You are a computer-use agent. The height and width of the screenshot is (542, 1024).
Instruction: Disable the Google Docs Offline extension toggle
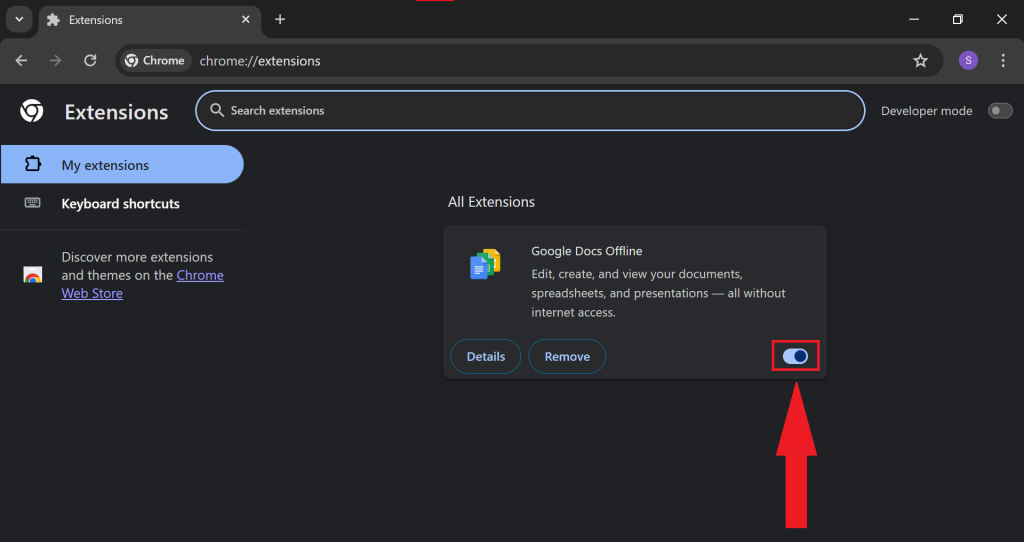tap(795, 356)
